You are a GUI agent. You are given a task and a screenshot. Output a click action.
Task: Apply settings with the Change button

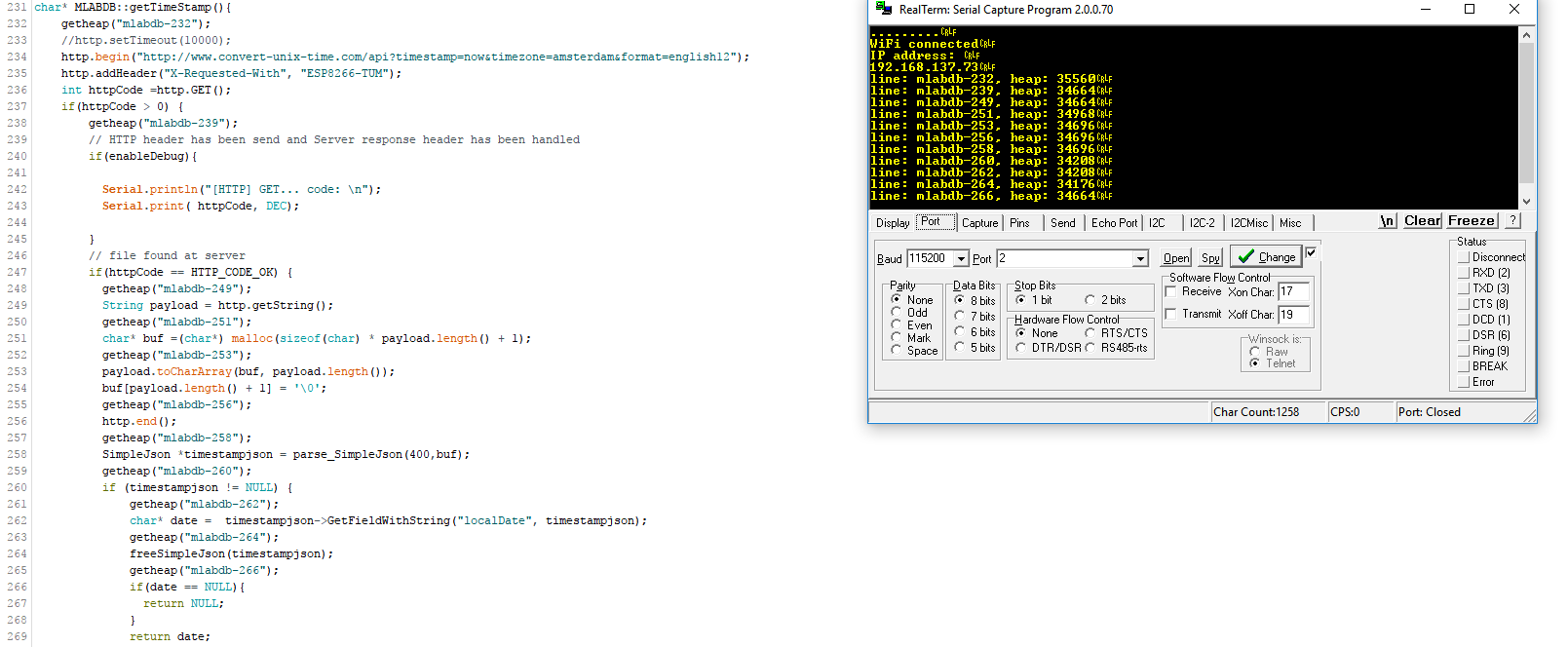pyautogui.click(x=1267, y=256)
